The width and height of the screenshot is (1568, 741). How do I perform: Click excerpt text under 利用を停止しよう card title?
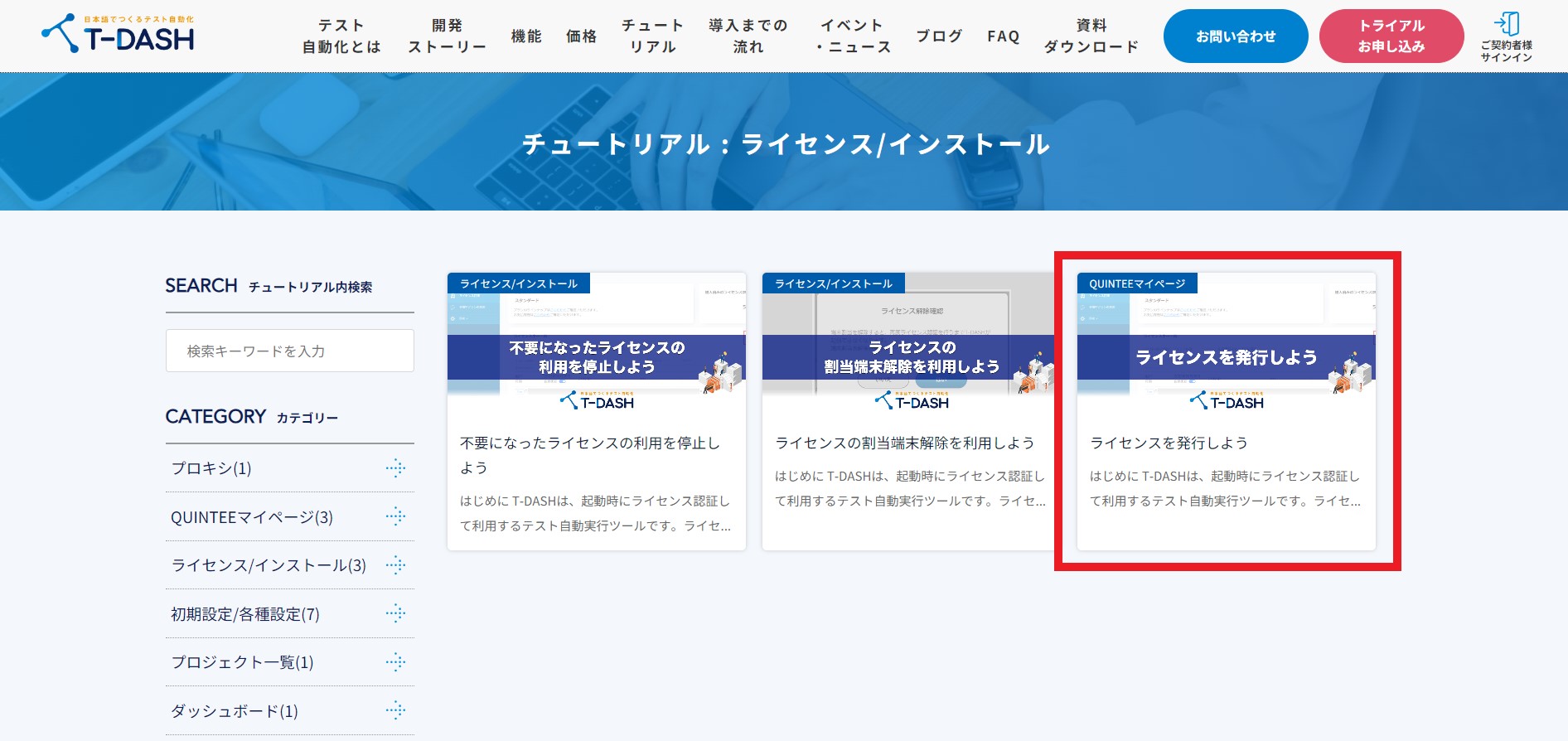pos(596,513)
